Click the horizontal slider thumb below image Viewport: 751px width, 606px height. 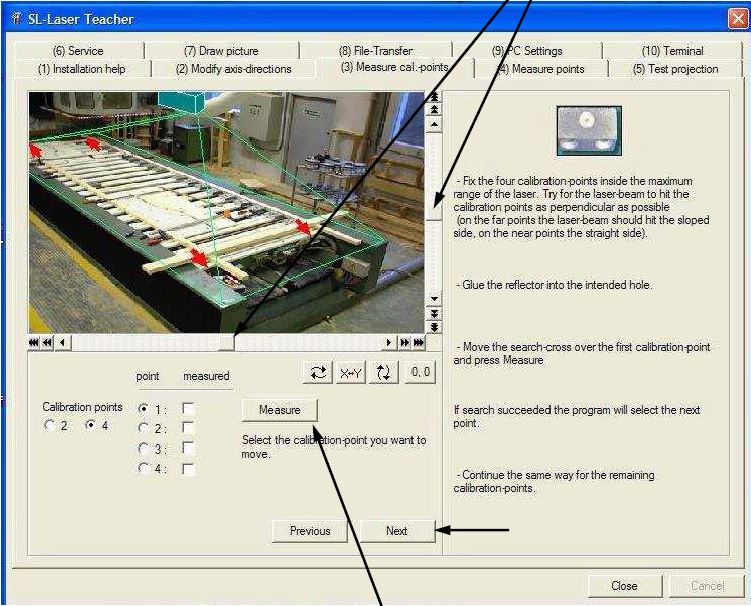[227, 342]
